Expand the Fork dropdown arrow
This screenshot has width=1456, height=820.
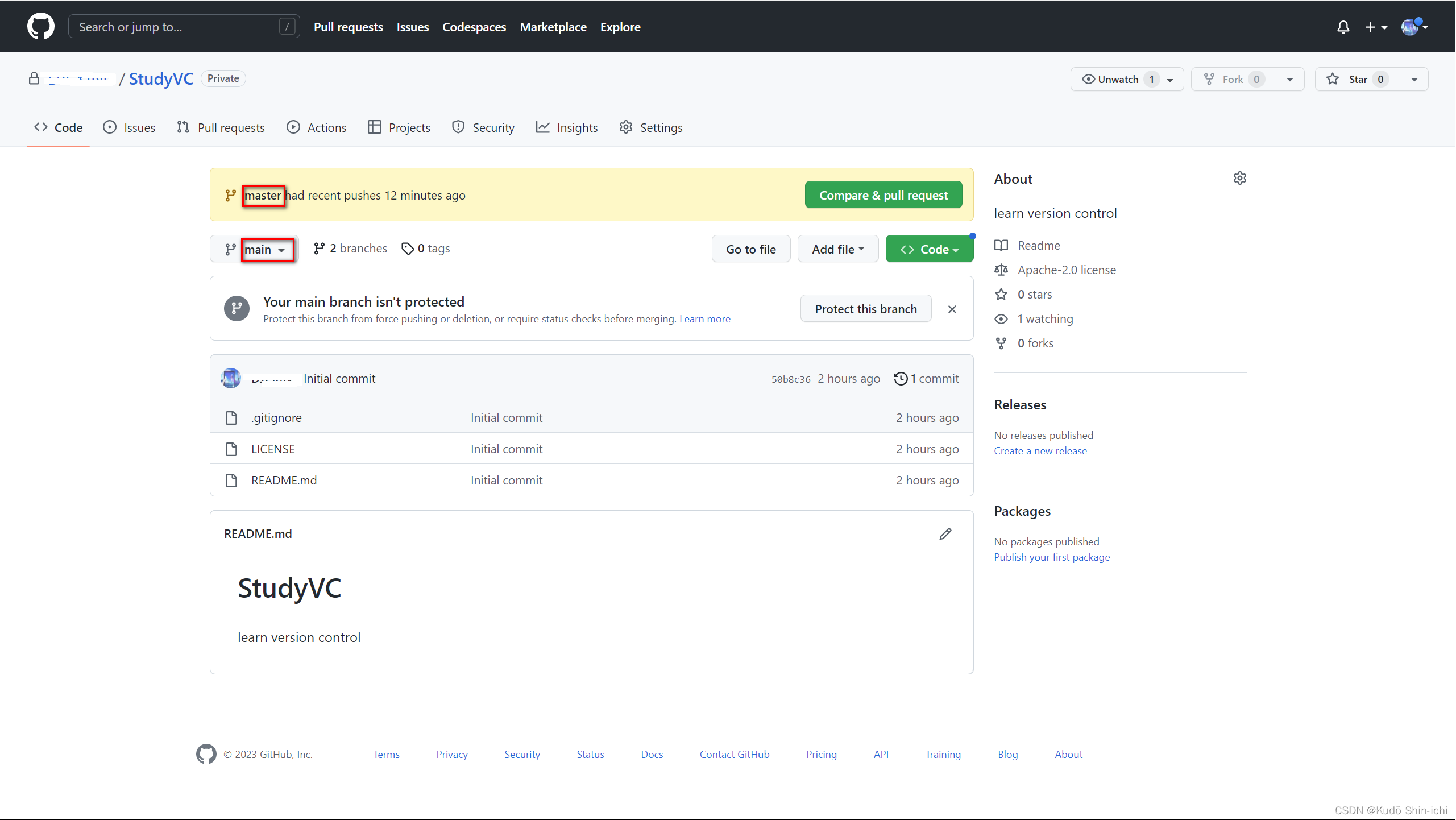(x=1290, y=79)
